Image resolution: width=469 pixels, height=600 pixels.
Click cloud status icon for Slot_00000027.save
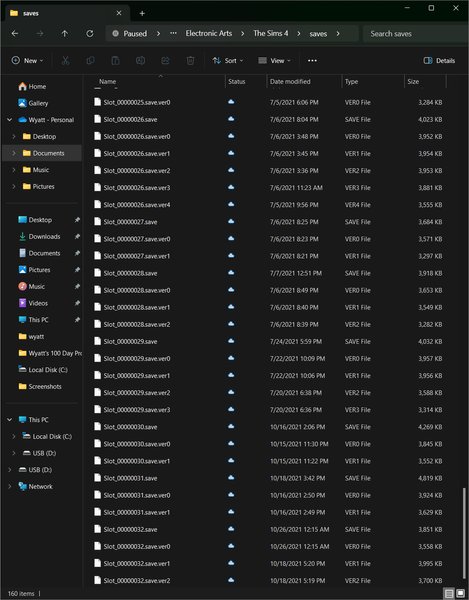click(x=231, y=221)
